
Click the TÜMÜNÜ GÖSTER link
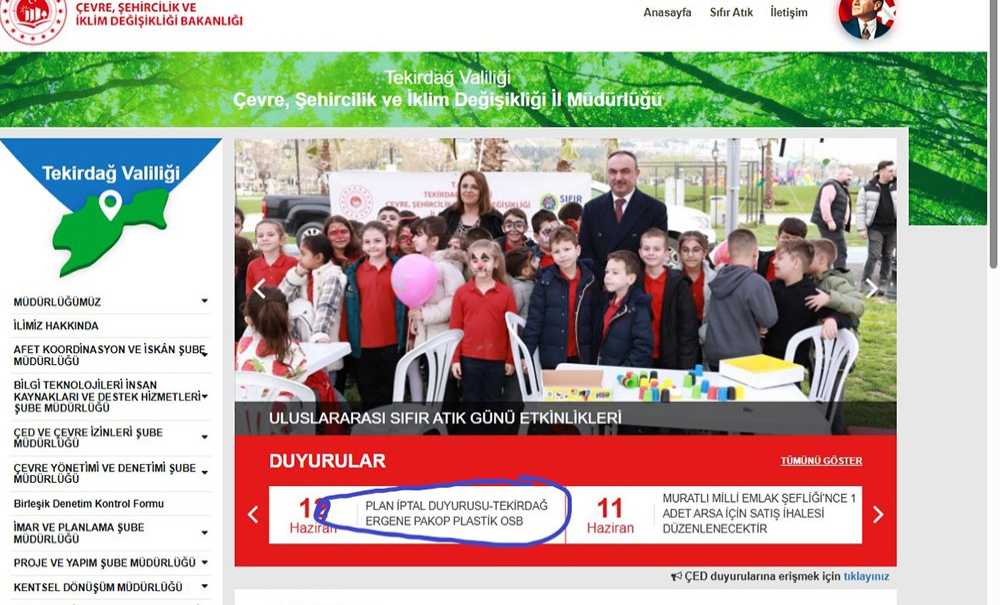click(822, 459)
